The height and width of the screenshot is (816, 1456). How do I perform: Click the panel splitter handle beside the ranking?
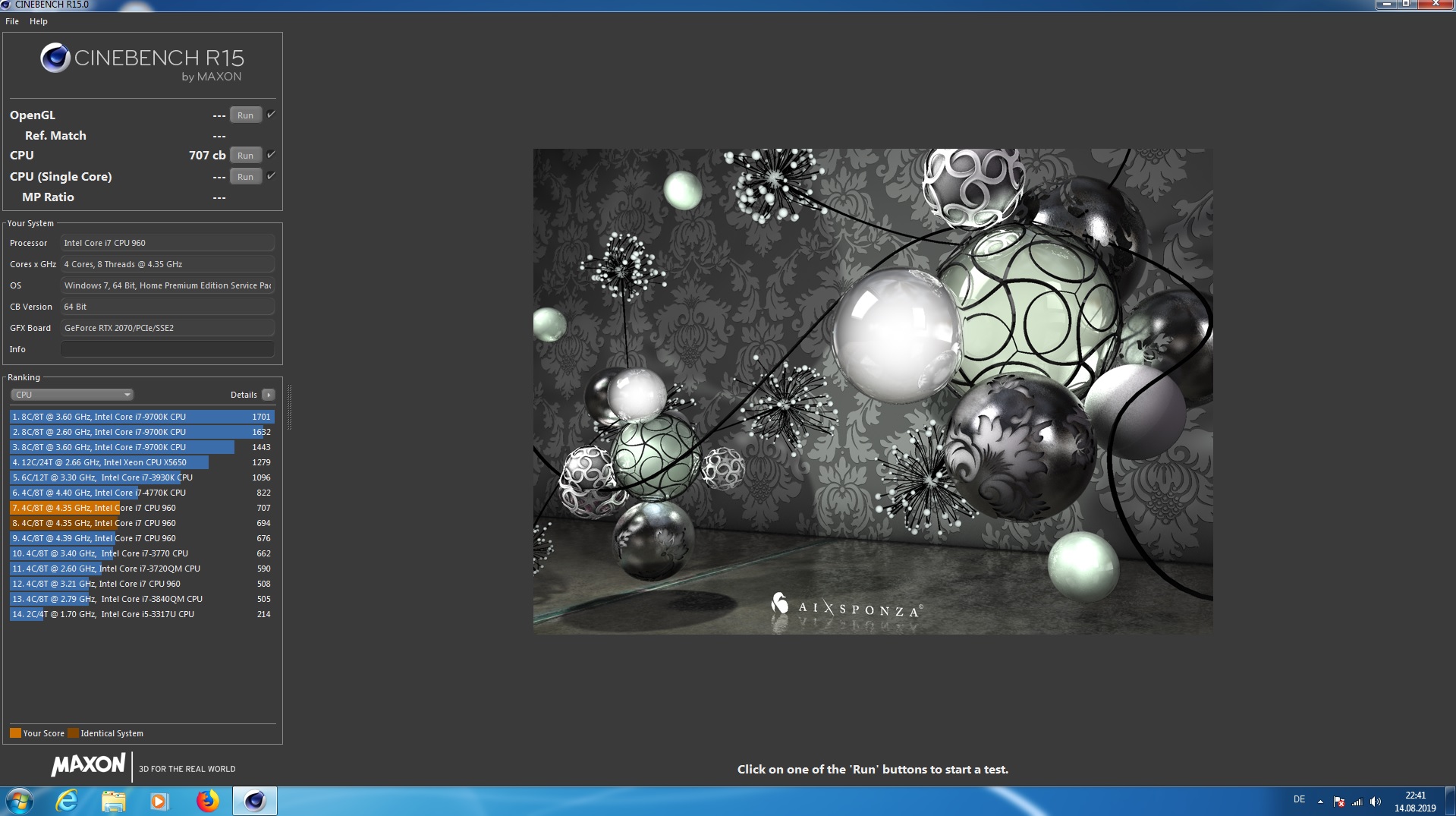pos(289,408)
